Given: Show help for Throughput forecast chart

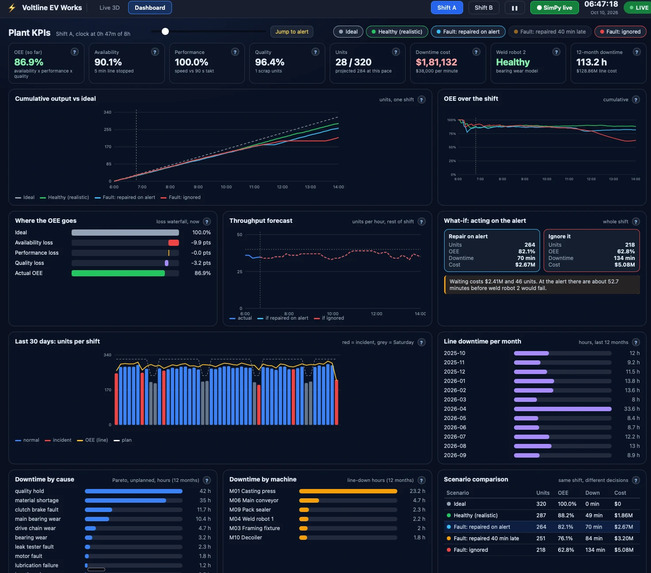Looking at the screenshot, I should (x=421, y=222).
